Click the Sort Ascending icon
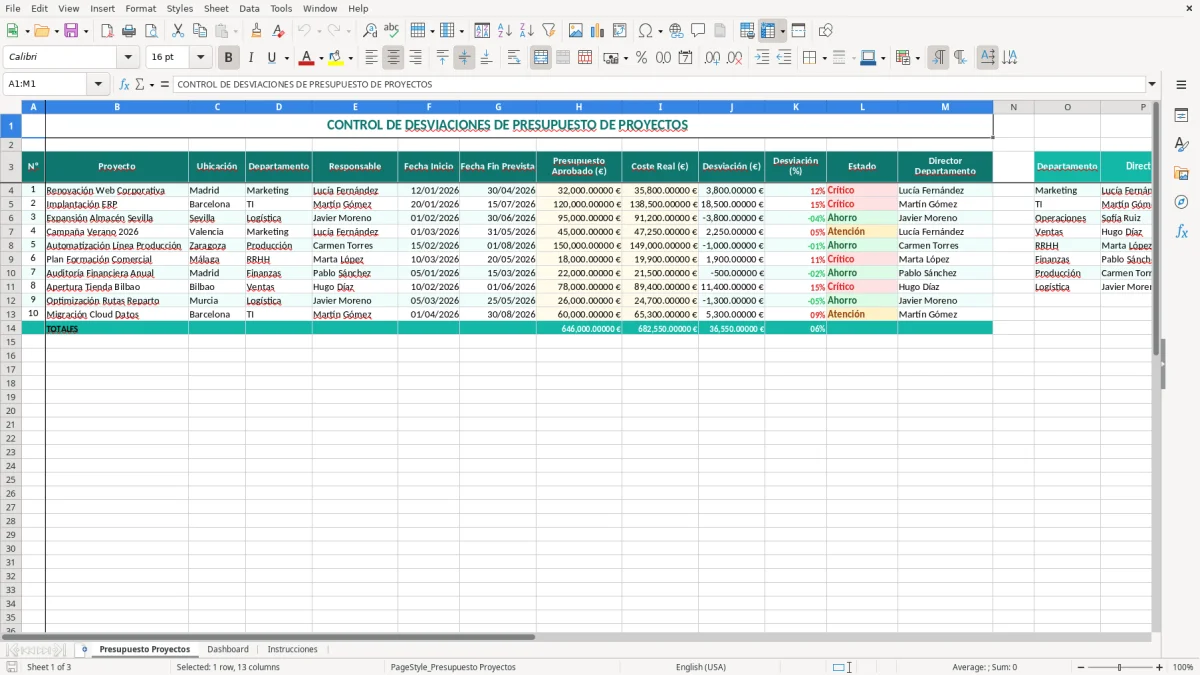The width and height of the screenshot is (1200, 675). pos(505,31)
